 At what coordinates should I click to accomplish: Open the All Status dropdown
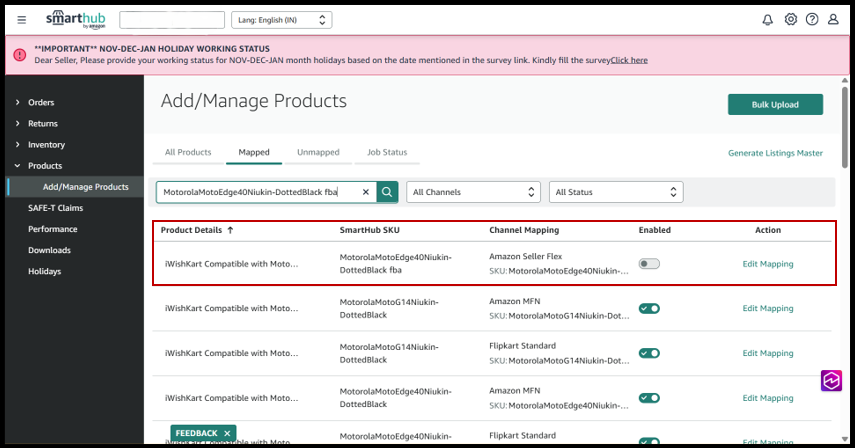(615, 192)
